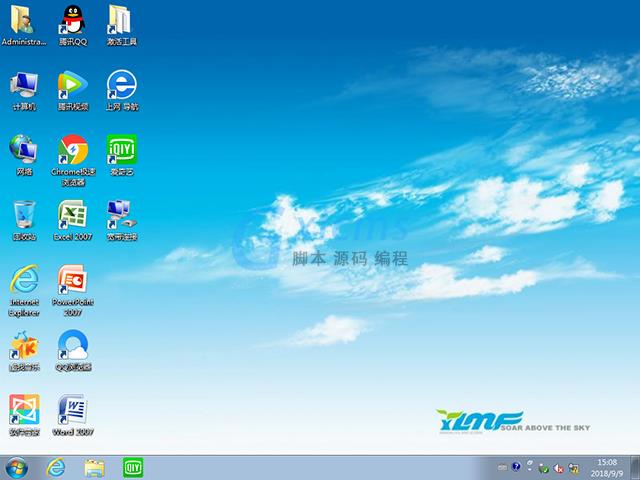Select the 腾讯视频 desktop shortcut
The image size is (640, 480).
(73, 91)
